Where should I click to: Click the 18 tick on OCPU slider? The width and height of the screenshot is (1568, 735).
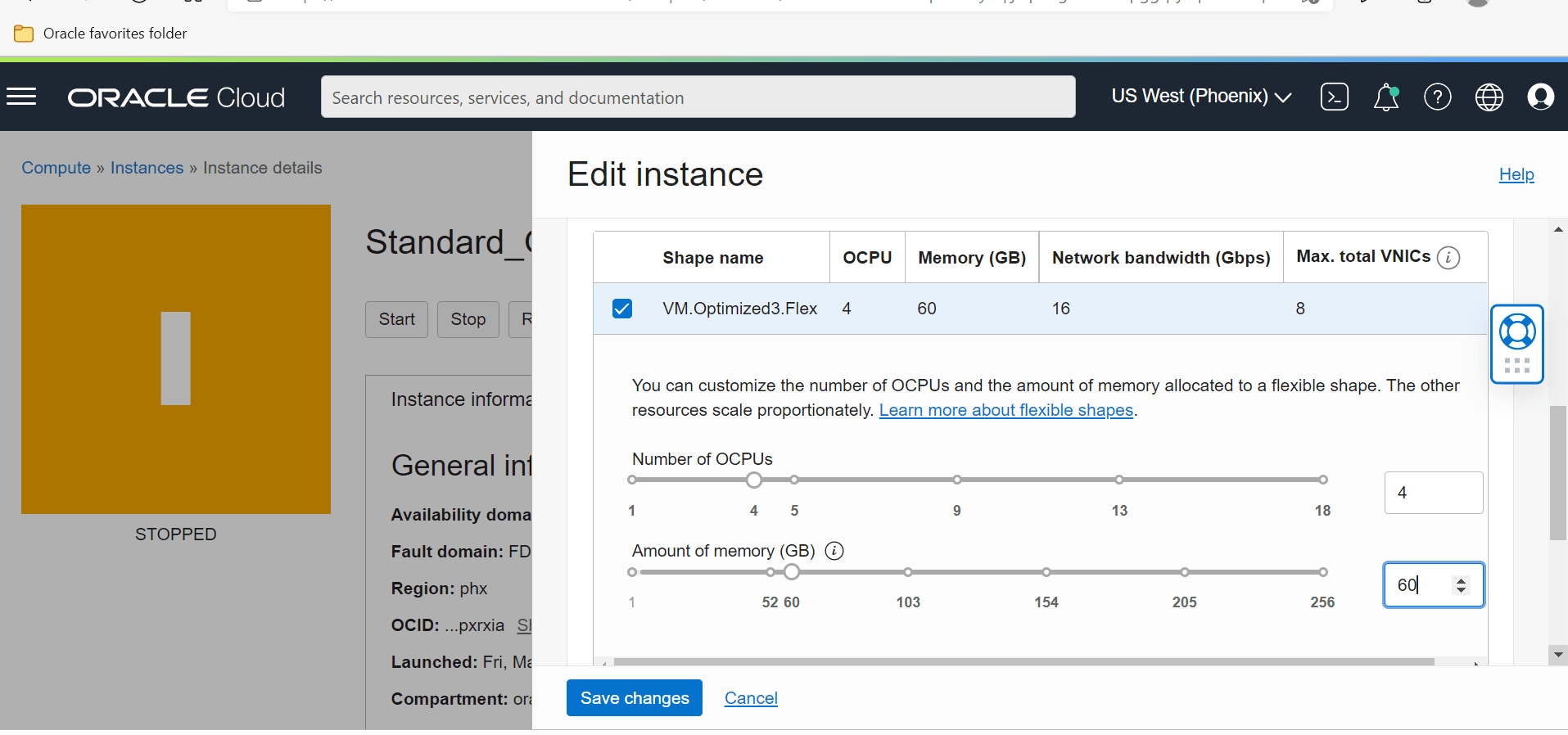[x=1322, y=480]
